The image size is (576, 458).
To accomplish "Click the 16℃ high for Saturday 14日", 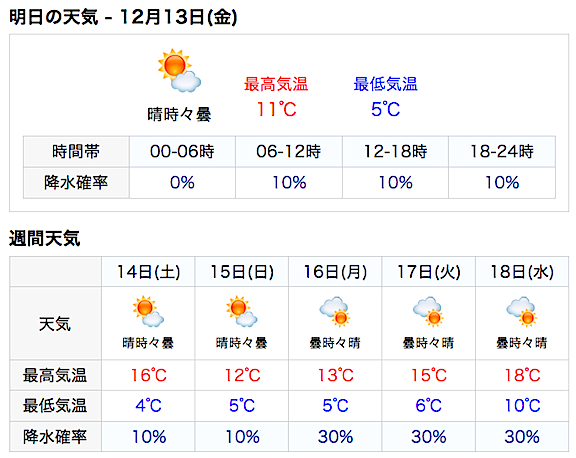I will [x=148, y=375].
